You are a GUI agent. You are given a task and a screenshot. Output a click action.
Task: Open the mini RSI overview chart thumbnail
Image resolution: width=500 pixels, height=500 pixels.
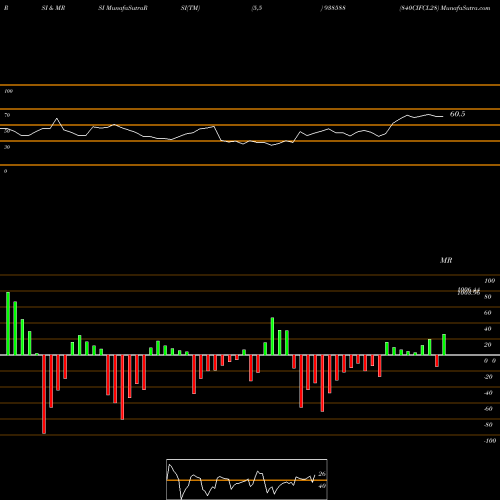[247, 479]
